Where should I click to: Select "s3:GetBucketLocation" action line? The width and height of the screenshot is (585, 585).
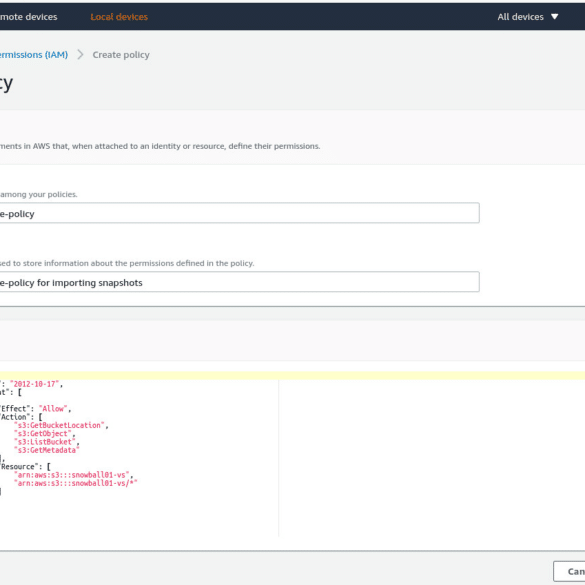coord(60,425)
